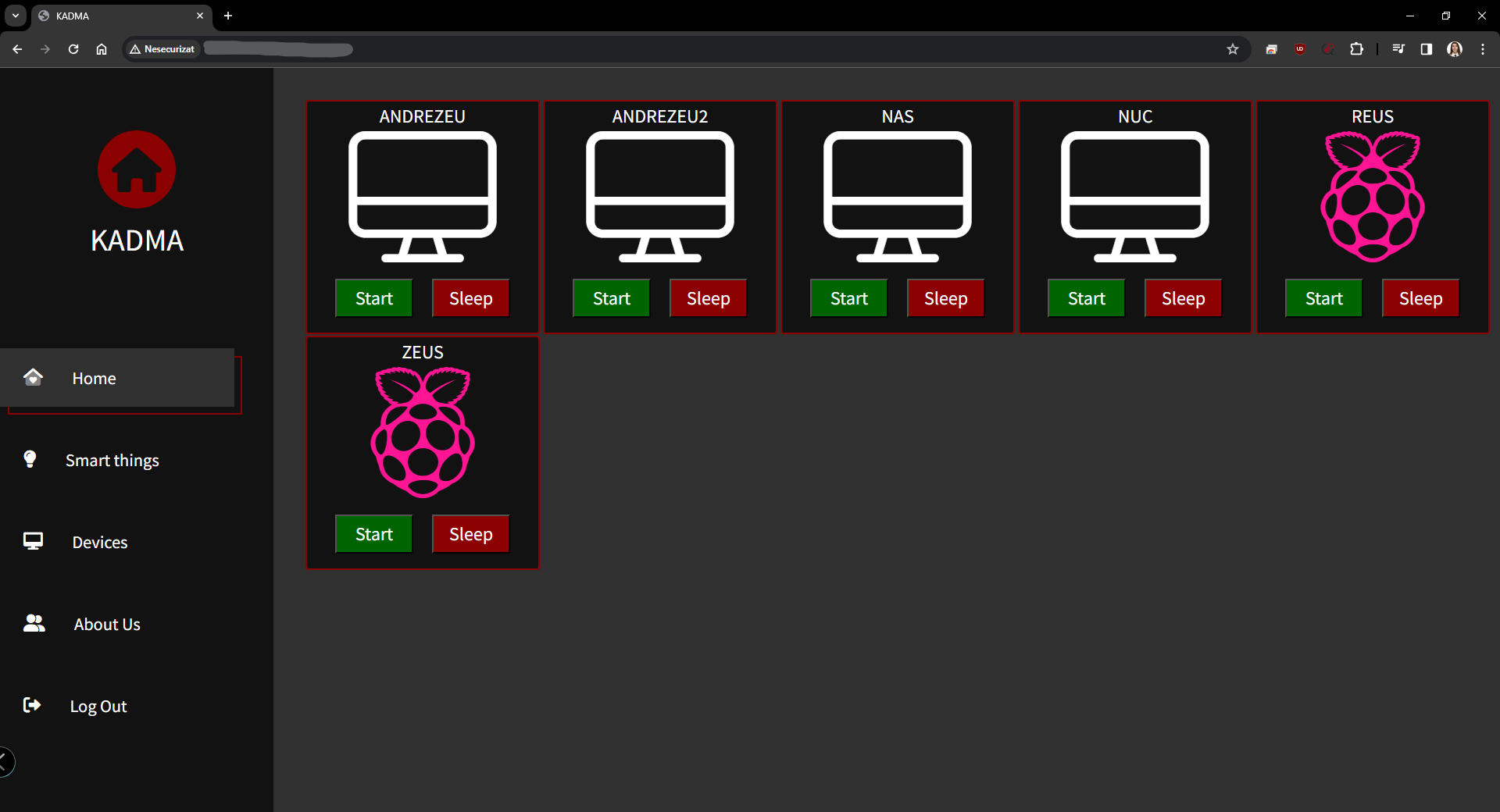Click the sidebar collapse arrow

(5, 762)
